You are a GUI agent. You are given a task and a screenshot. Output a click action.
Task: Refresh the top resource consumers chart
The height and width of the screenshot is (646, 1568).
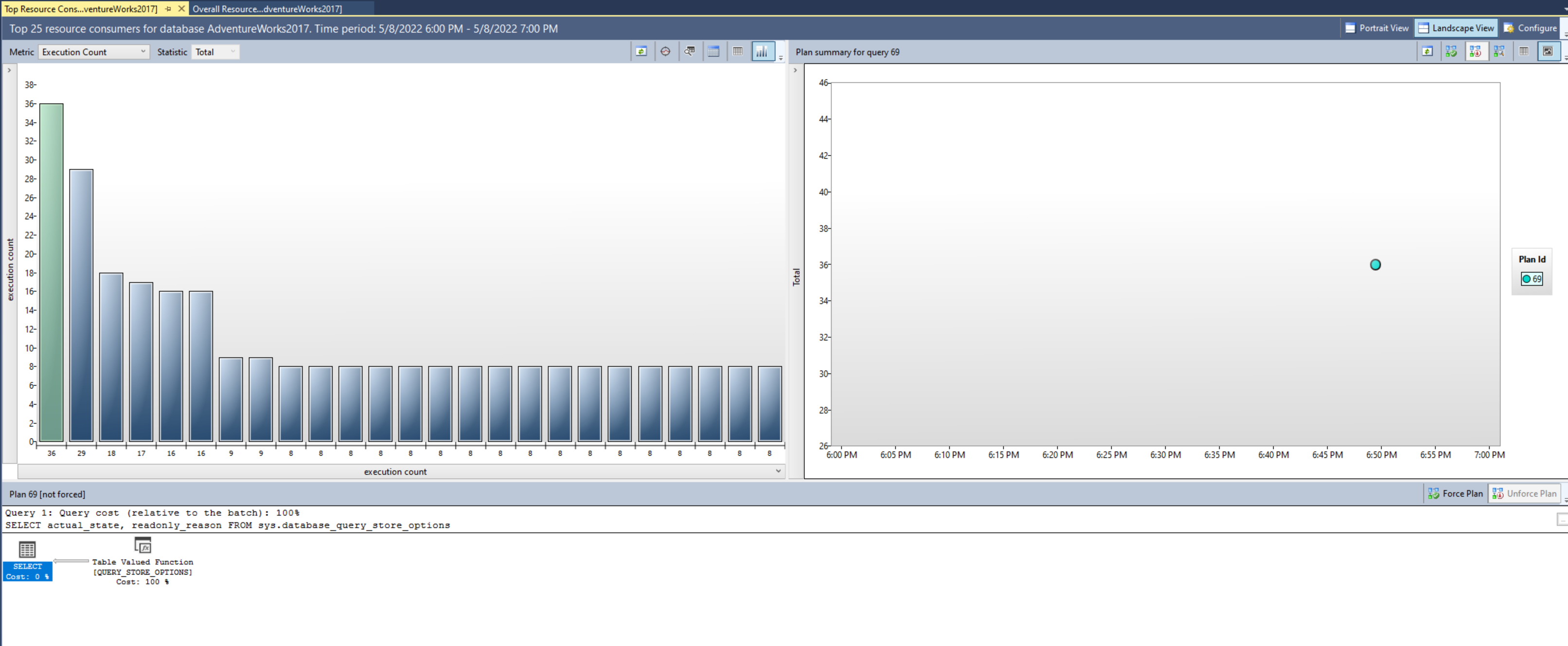(x=641, y=52)
